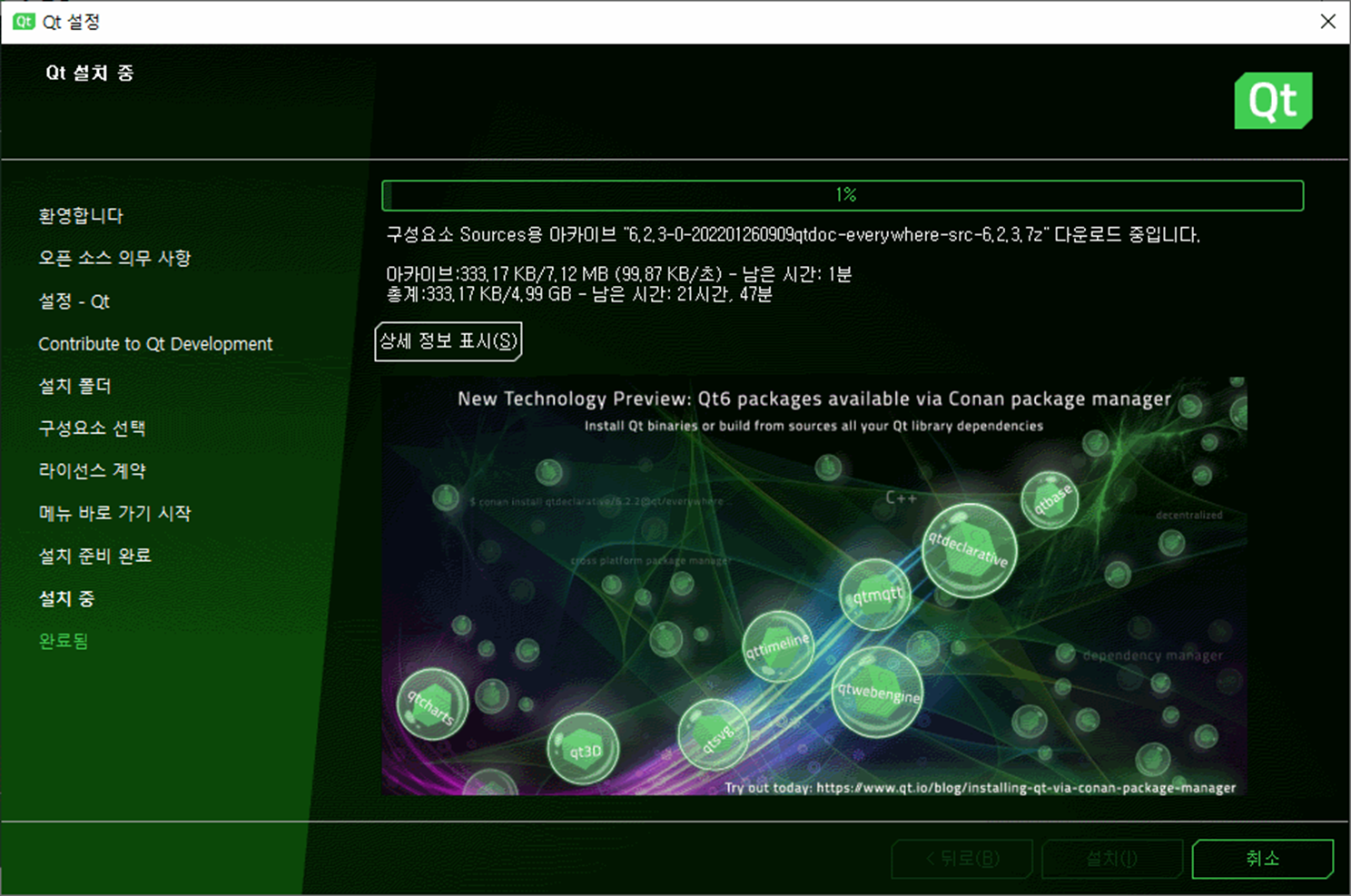Close the Qt 설정 window
Viewport: 1351px width, 896px height.
(1327, 21)
